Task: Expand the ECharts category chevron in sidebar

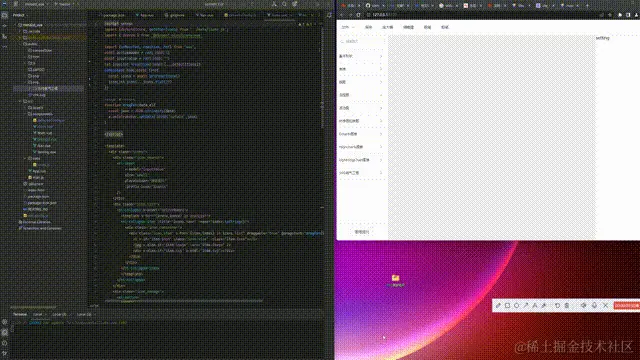Action: (x=381, y=134)
